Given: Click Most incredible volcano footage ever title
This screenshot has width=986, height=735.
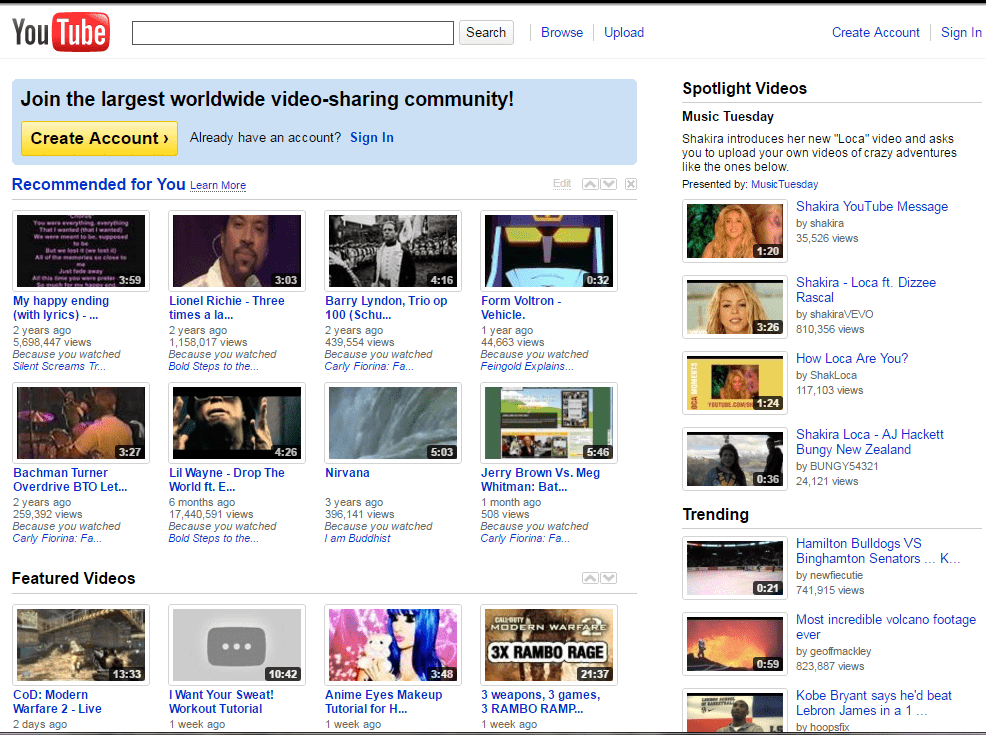Looking at the screenshot, I should [x=886, y=627].
